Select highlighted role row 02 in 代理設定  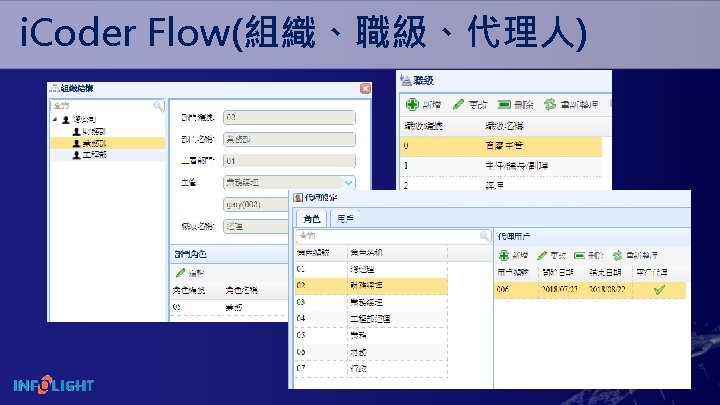[371, 286]
